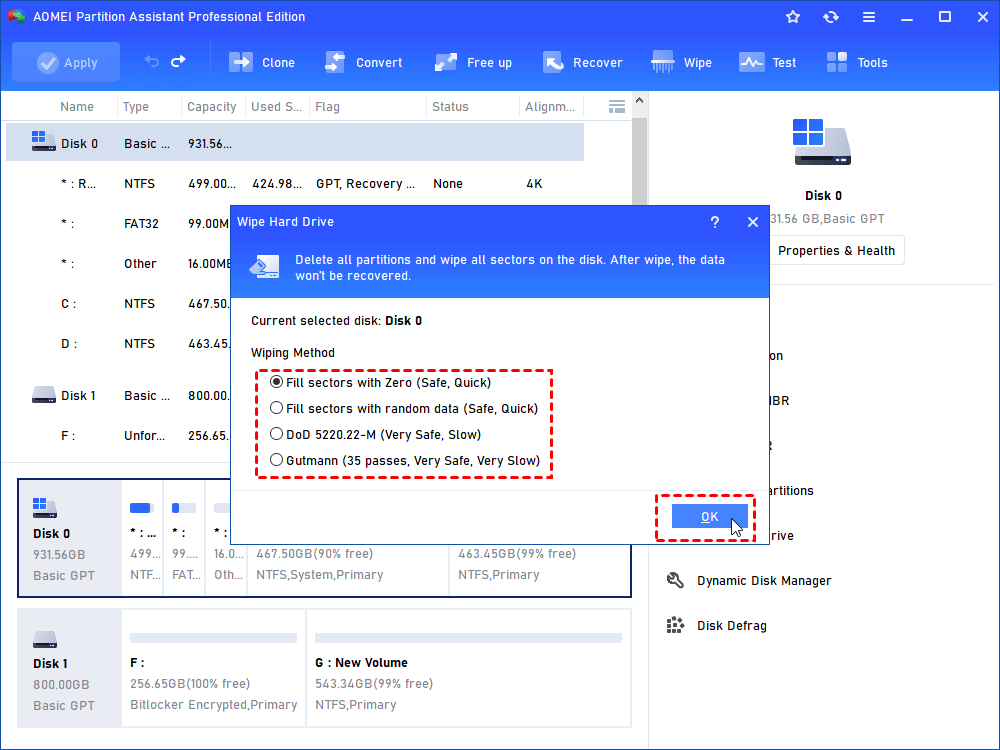Select Disk 0 block in disk map
Image resolution: width=1000 pixels, height=750 pixels.
(x=70, y=538)
